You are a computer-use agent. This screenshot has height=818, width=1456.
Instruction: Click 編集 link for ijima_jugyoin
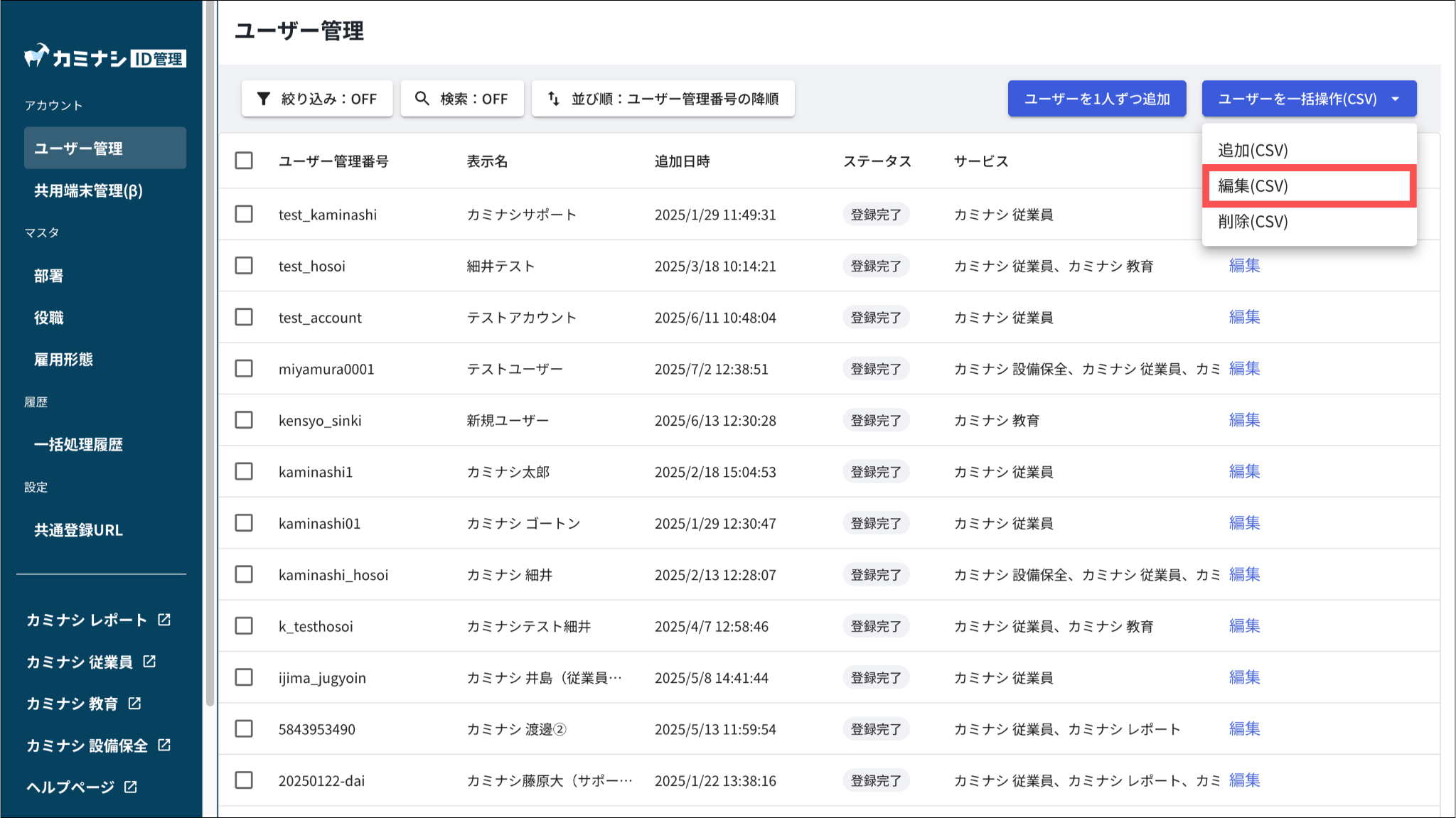[1244, 677]
